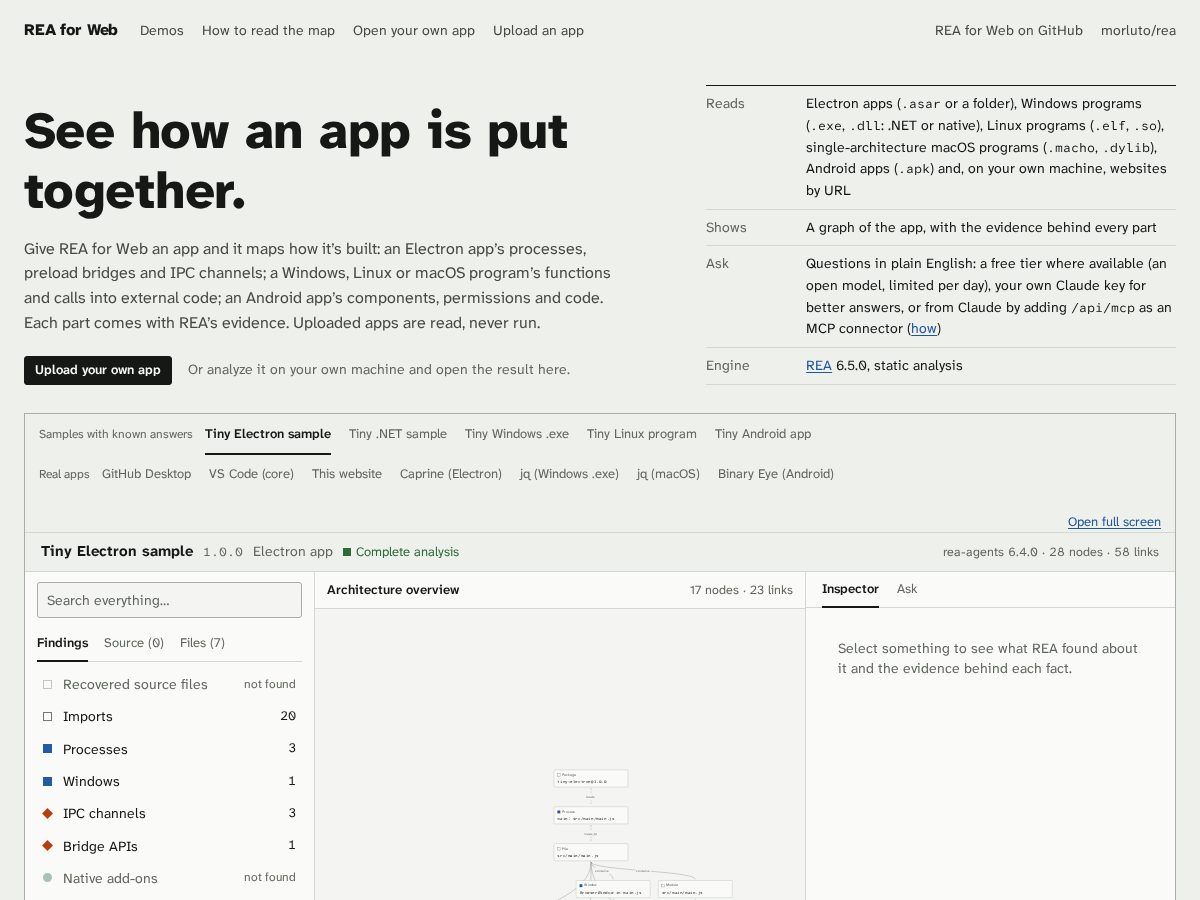
Task: Click the orange diamond icon beside IPC channels
Action: [47, 813]
